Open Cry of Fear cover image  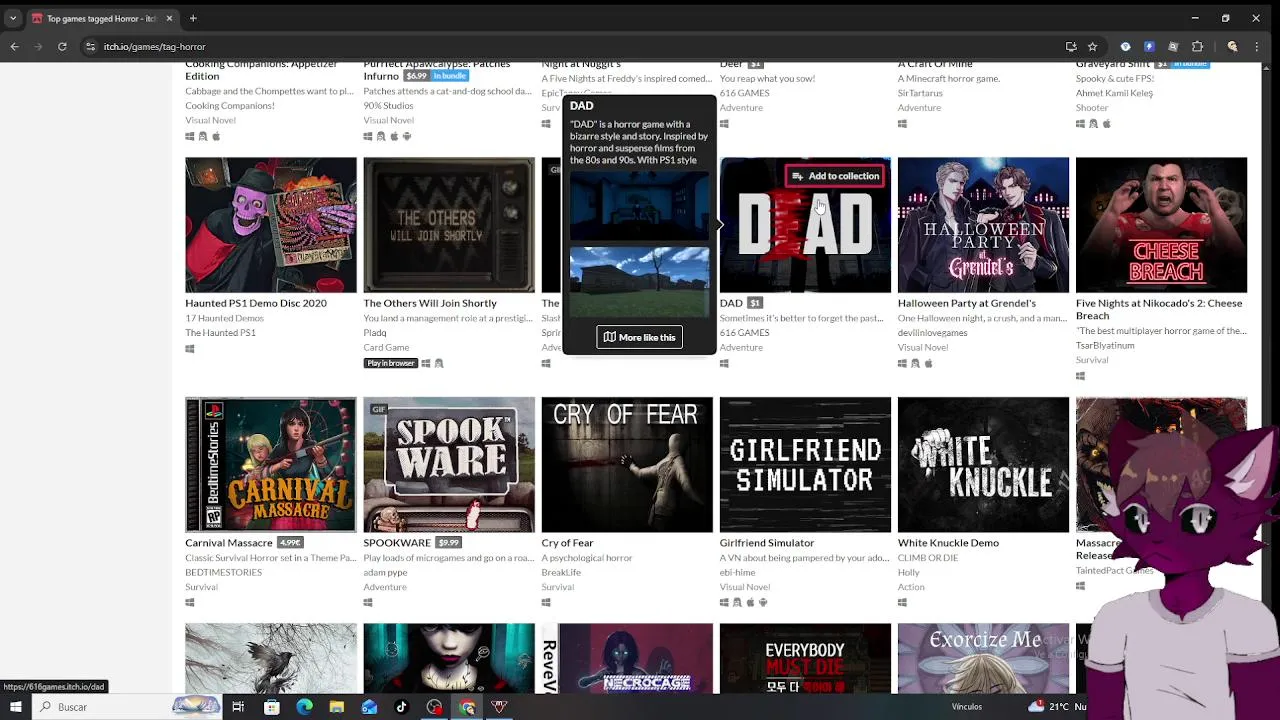[x=627, y=465]
